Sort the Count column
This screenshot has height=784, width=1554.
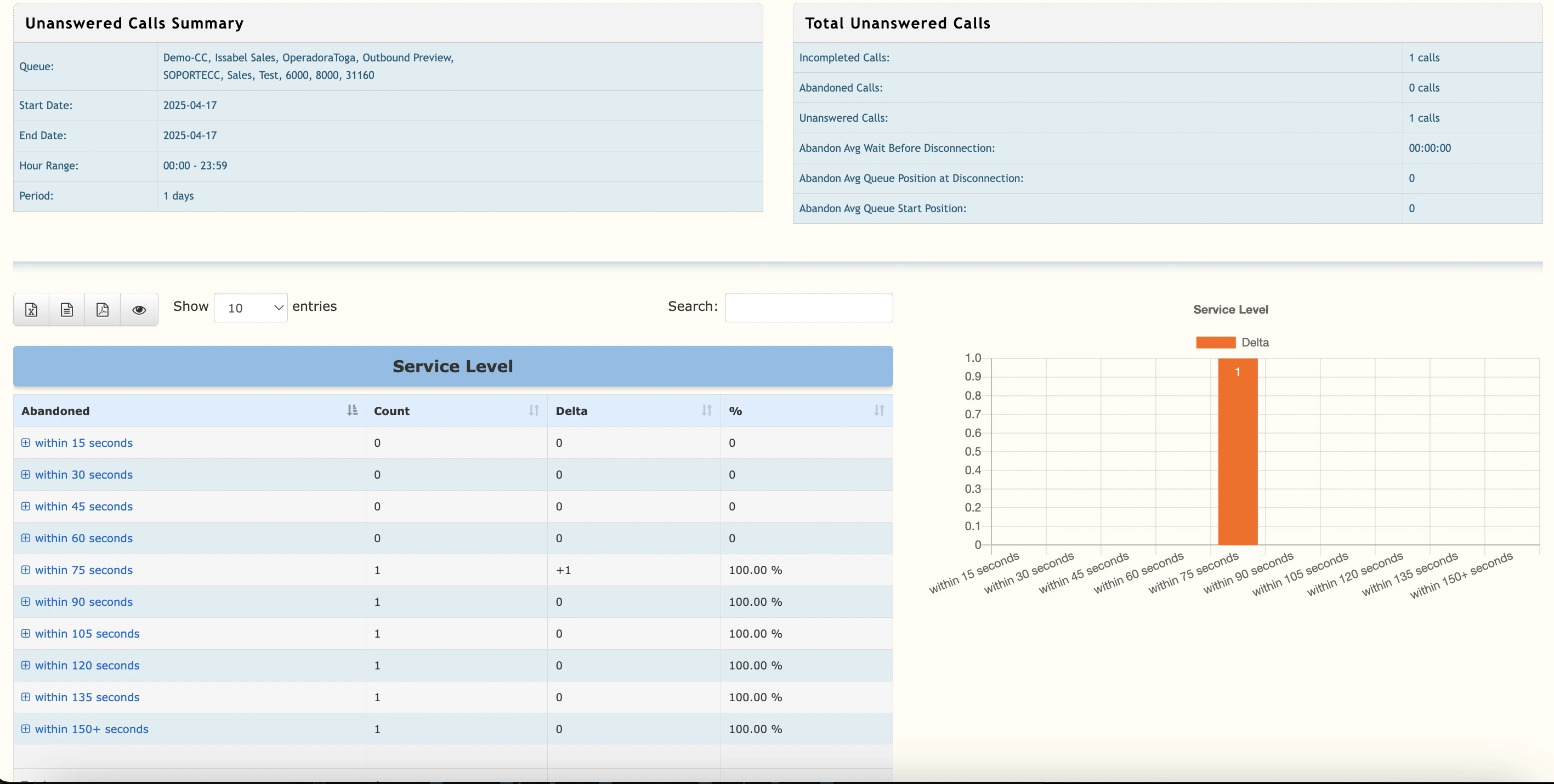pyautogui.click(x=532, y=410)
